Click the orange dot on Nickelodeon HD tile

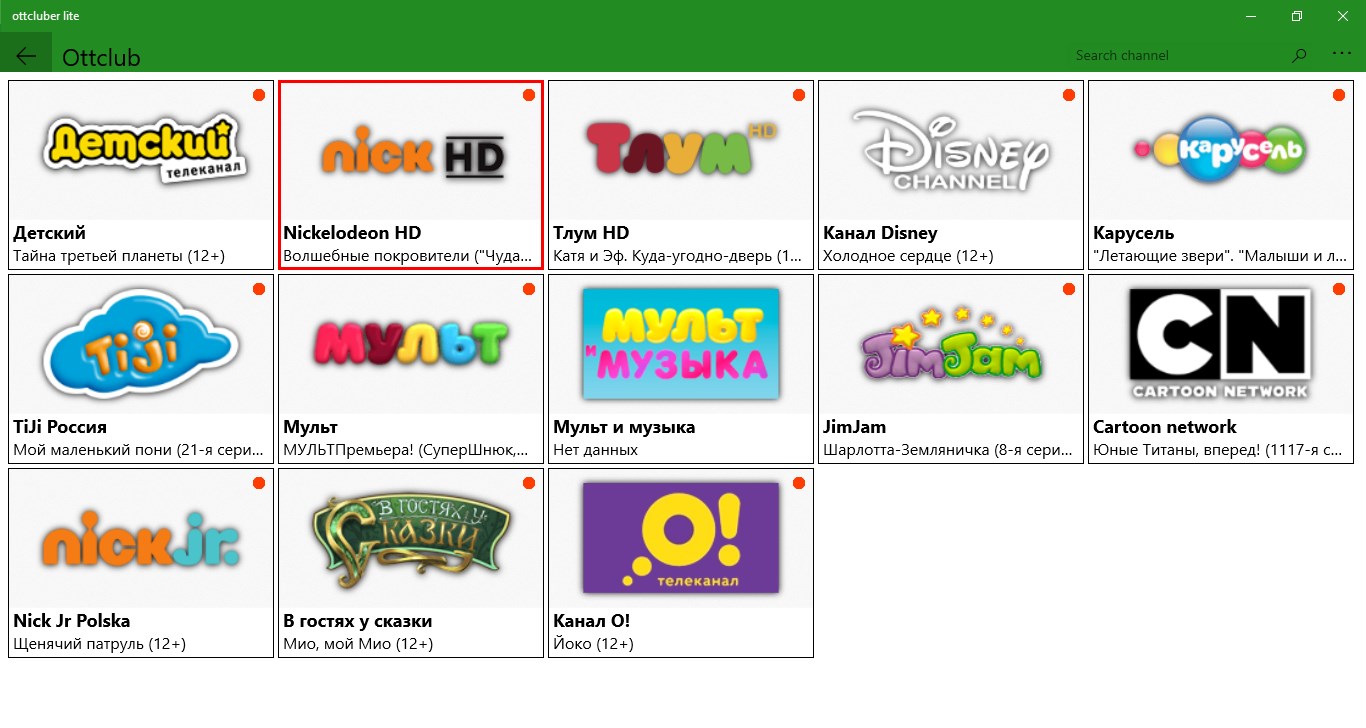[x=529, y=95]
